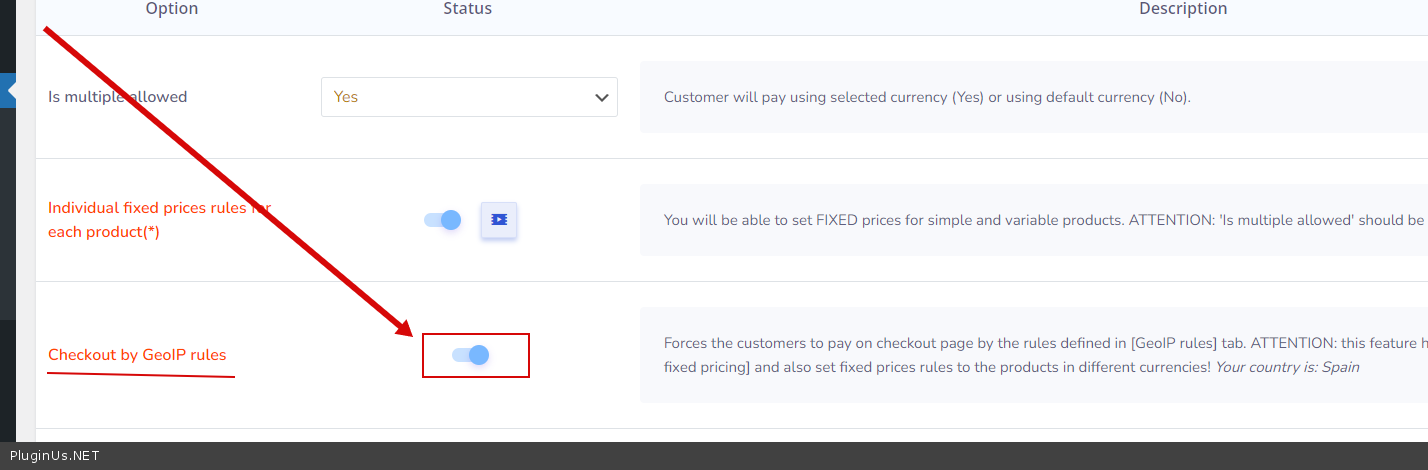Open the Is multiple allowed dropdown
1428x470 pixels.
pyautogui.click(x=469, y=97)
